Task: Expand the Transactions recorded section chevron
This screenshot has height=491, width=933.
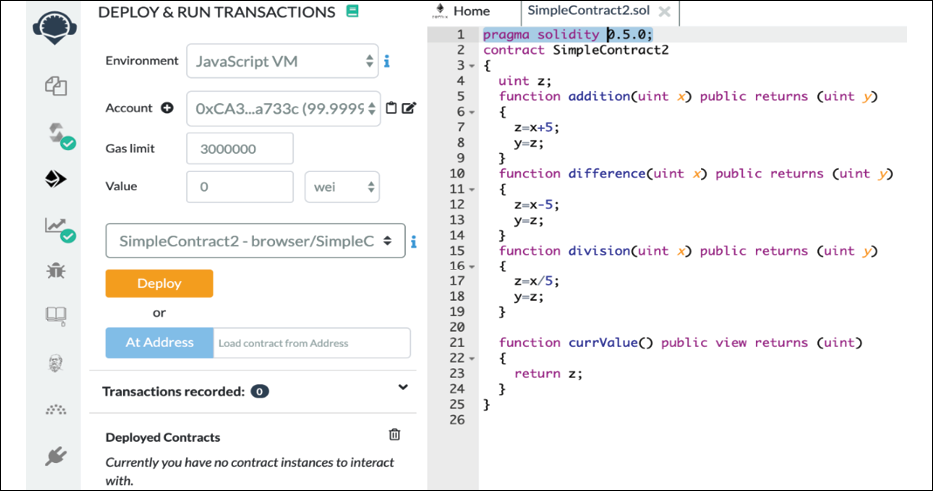Action: click(x=403, y=387)
